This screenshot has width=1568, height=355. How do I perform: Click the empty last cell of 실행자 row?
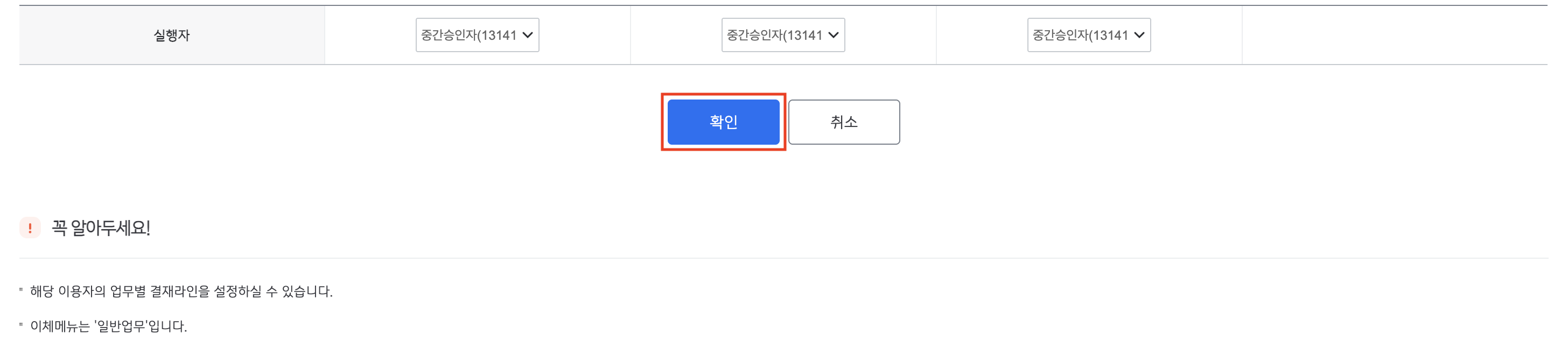(1394, 35)
